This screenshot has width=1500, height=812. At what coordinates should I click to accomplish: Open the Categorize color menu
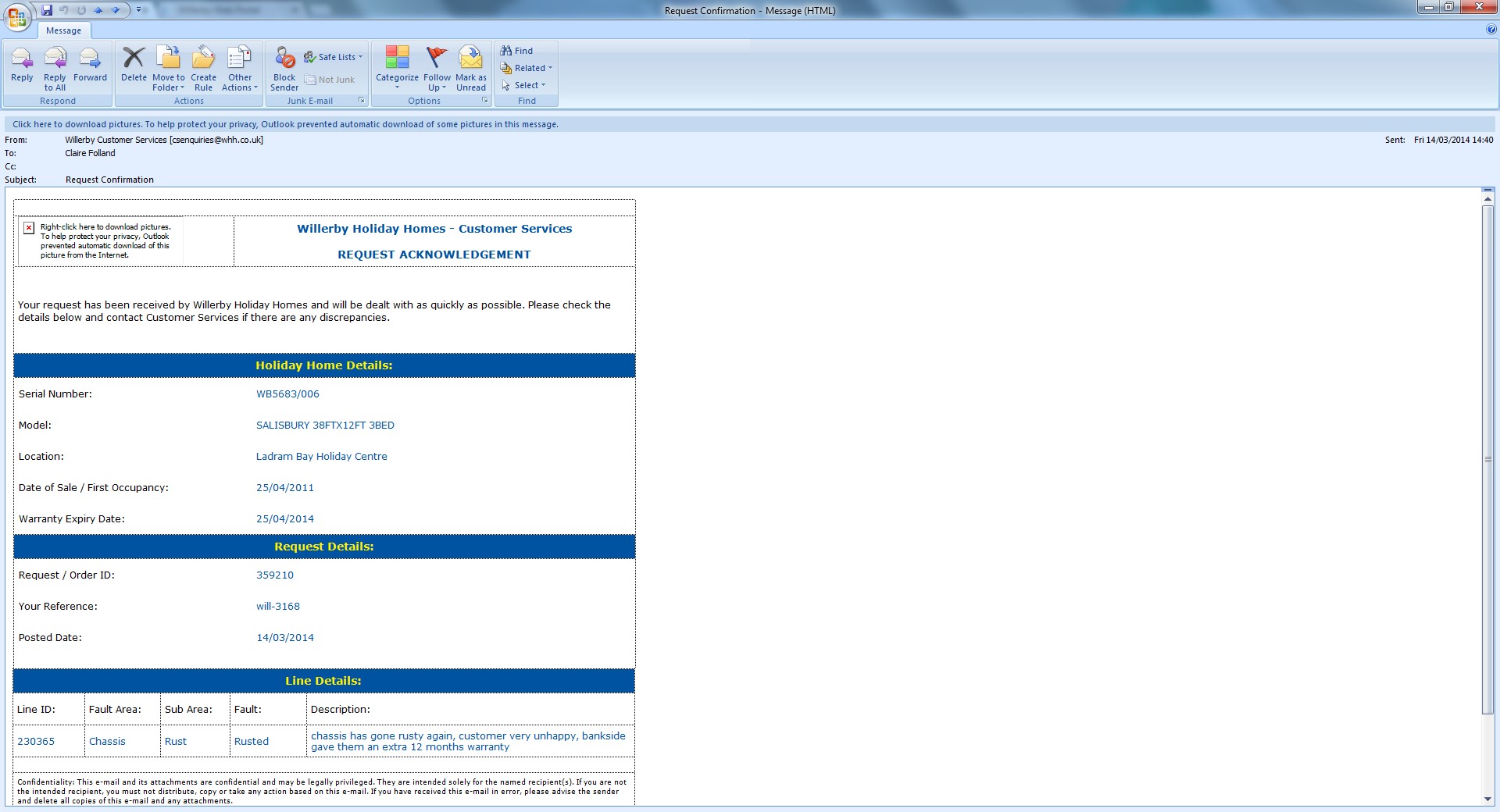[x=397, y=67]
